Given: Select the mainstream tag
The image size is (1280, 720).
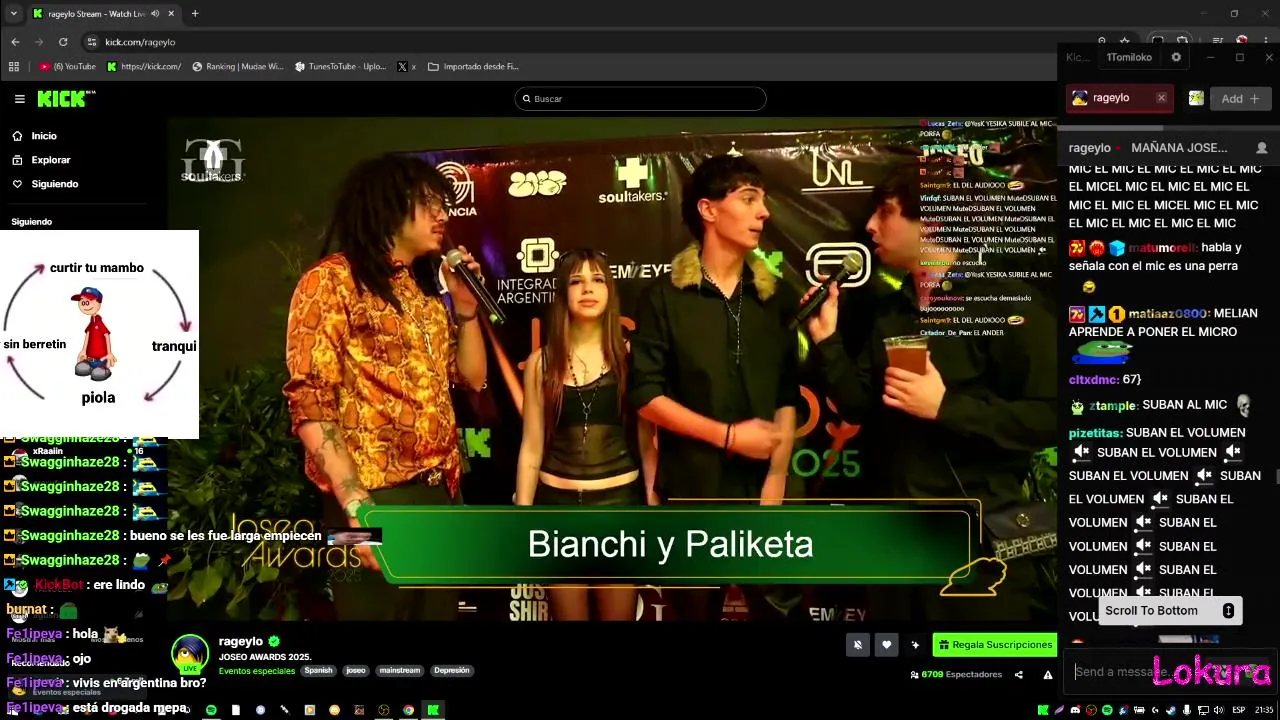Looking at the screenshot, I should [399, 671].
